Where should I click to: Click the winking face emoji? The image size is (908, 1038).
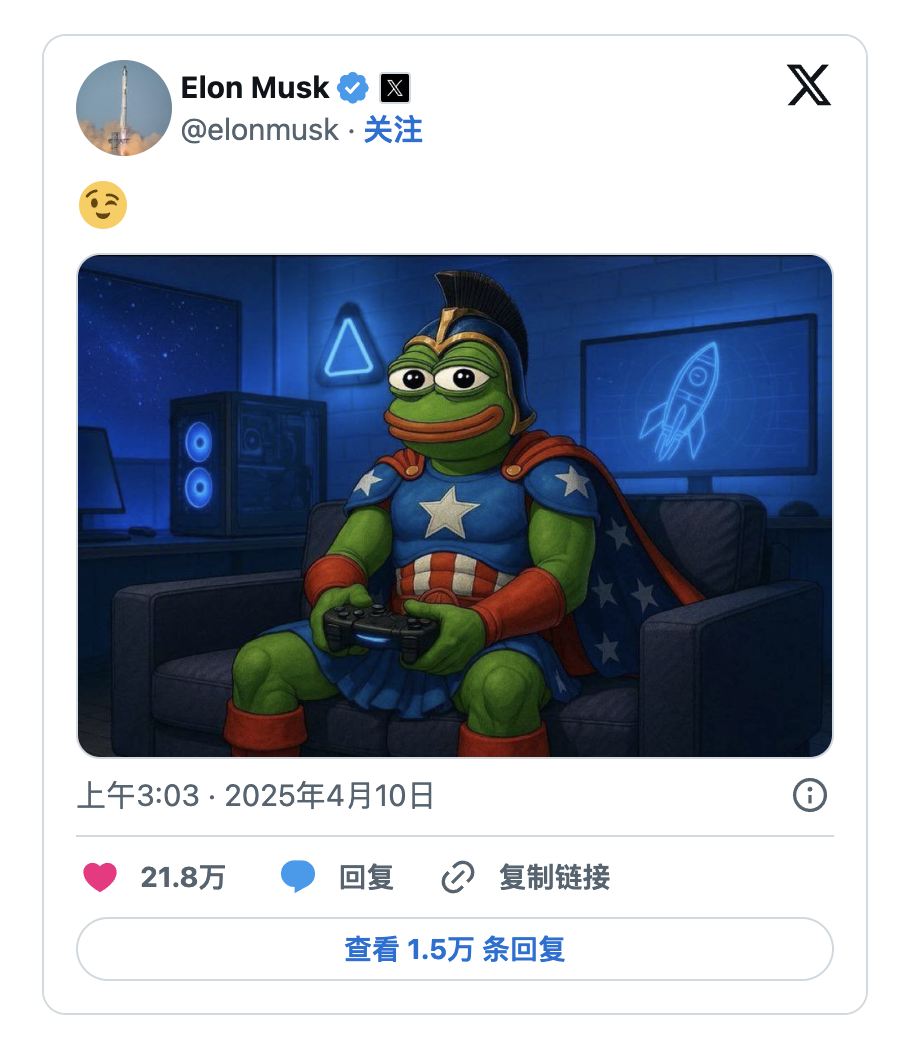(x=102, y=206)
